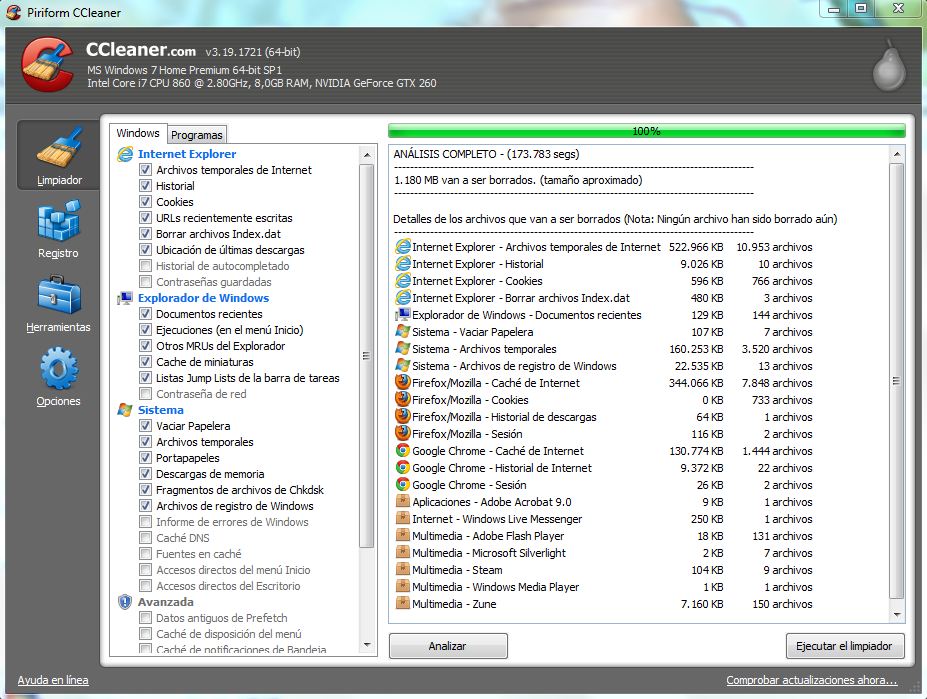Select Internet Explorer - Borrar archivos Index.dat row
The image size is (927, 699).
pos(603,298)
